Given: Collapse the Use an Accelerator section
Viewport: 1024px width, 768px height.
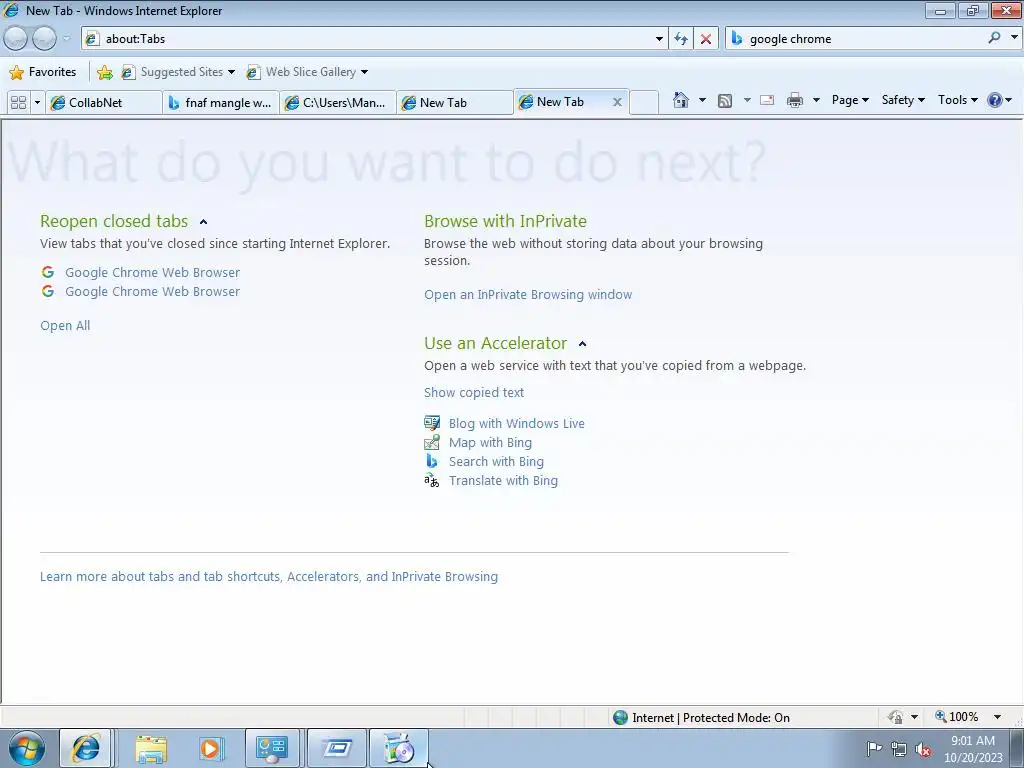Looking at the screenshot, I should [x=583, y=344].
